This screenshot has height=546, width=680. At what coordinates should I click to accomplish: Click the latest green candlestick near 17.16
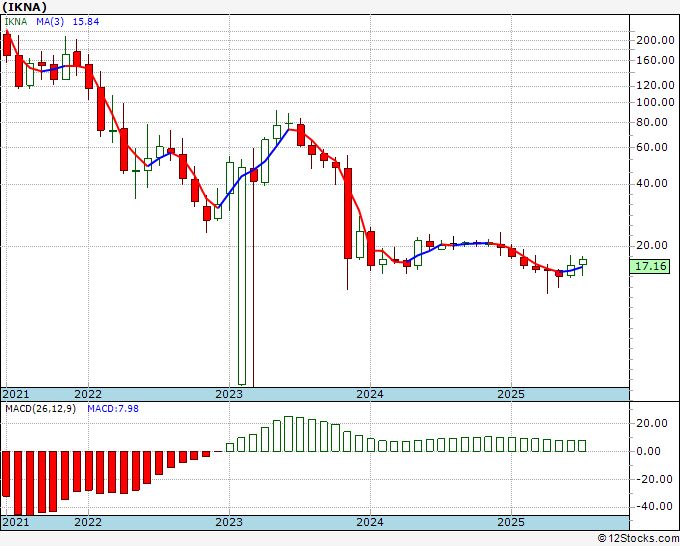pyautogui.click(x=583, y=262)
